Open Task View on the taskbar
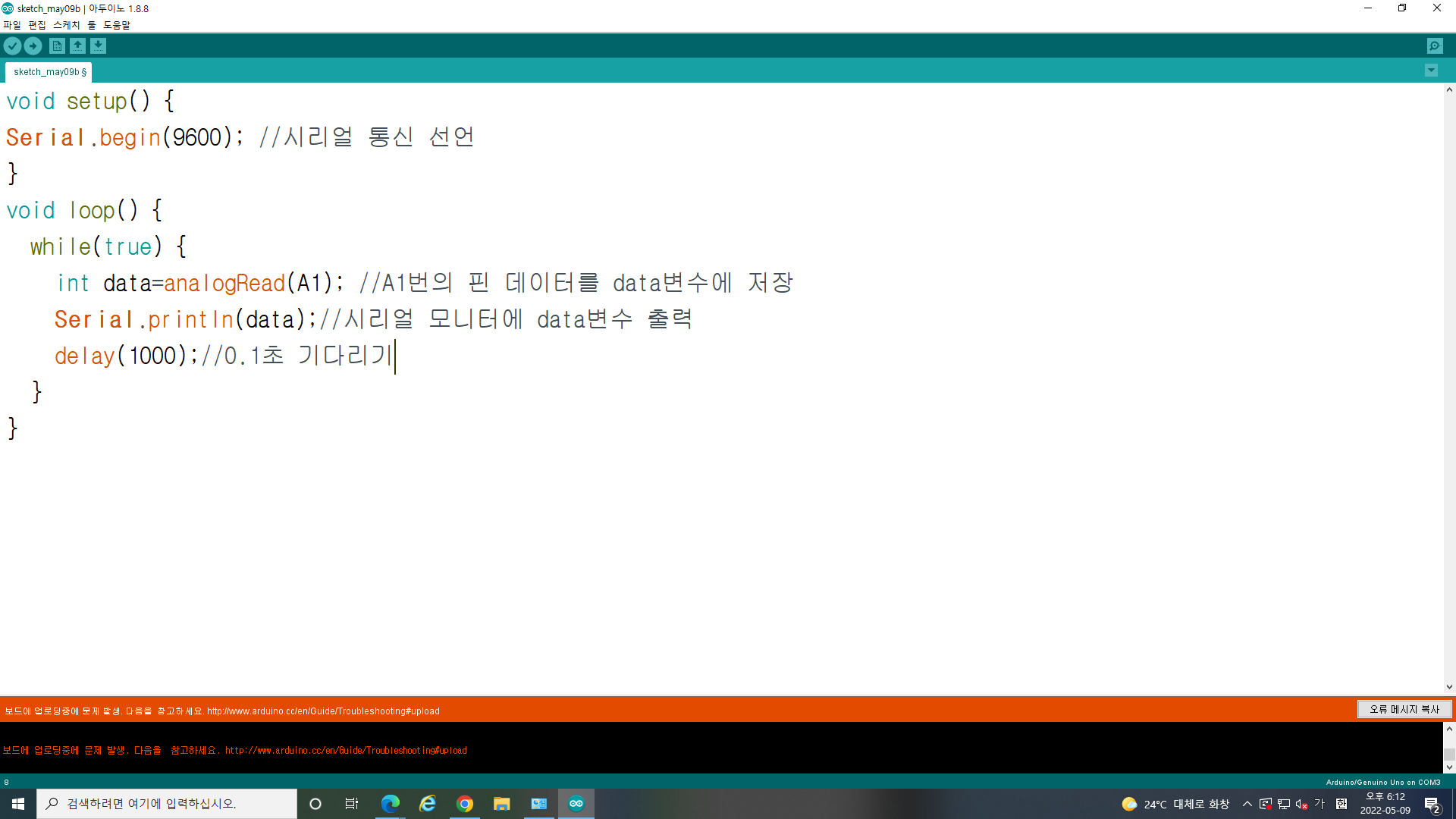 click(x=352, y=804)
